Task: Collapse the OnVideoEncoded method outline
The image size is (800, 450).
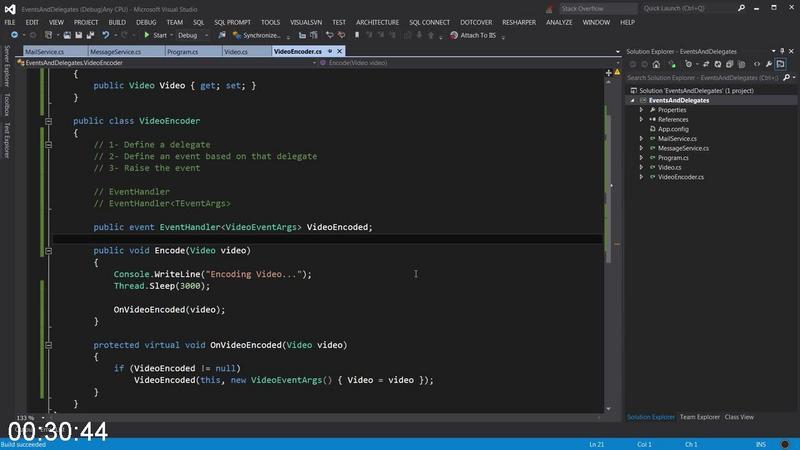Action: point(48,345)
